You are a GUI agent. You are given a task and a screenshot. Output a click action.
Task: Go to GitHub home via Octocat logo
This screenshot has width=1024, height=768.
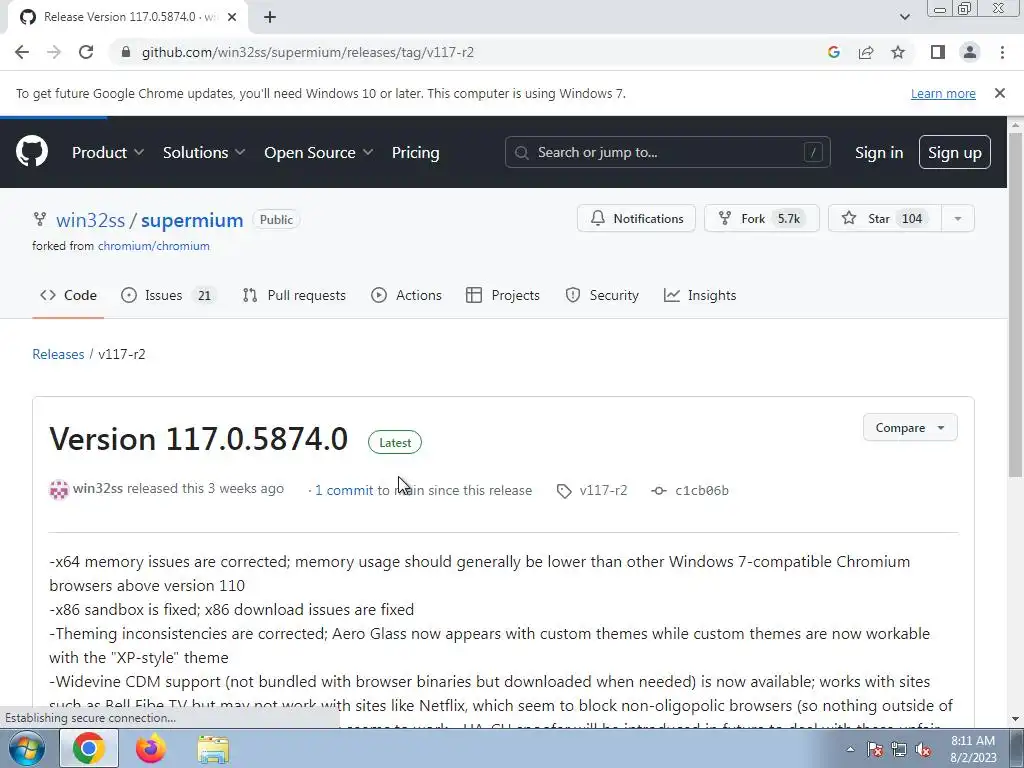(x=32, y=152)
